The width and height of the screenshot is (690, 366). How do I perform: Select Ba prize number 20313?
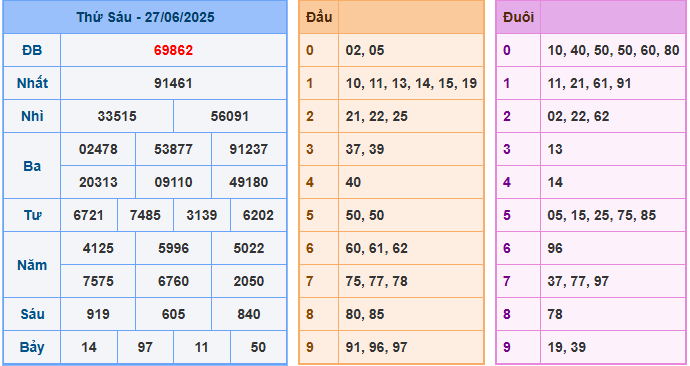pyautogui.click(x=98, y=182)
